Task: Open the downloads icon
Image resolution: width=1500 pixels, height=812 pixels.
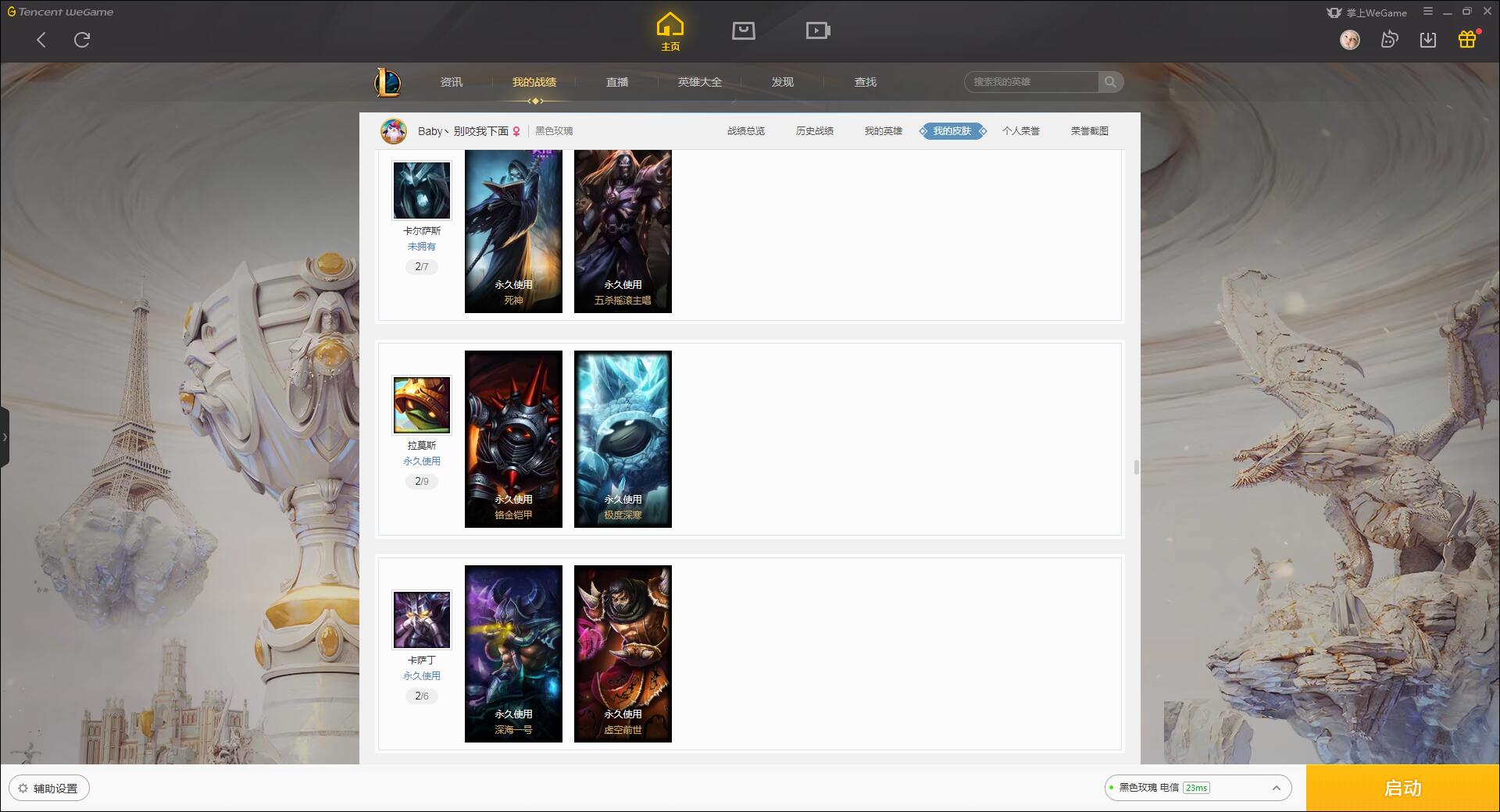Action: point(1428,40)
